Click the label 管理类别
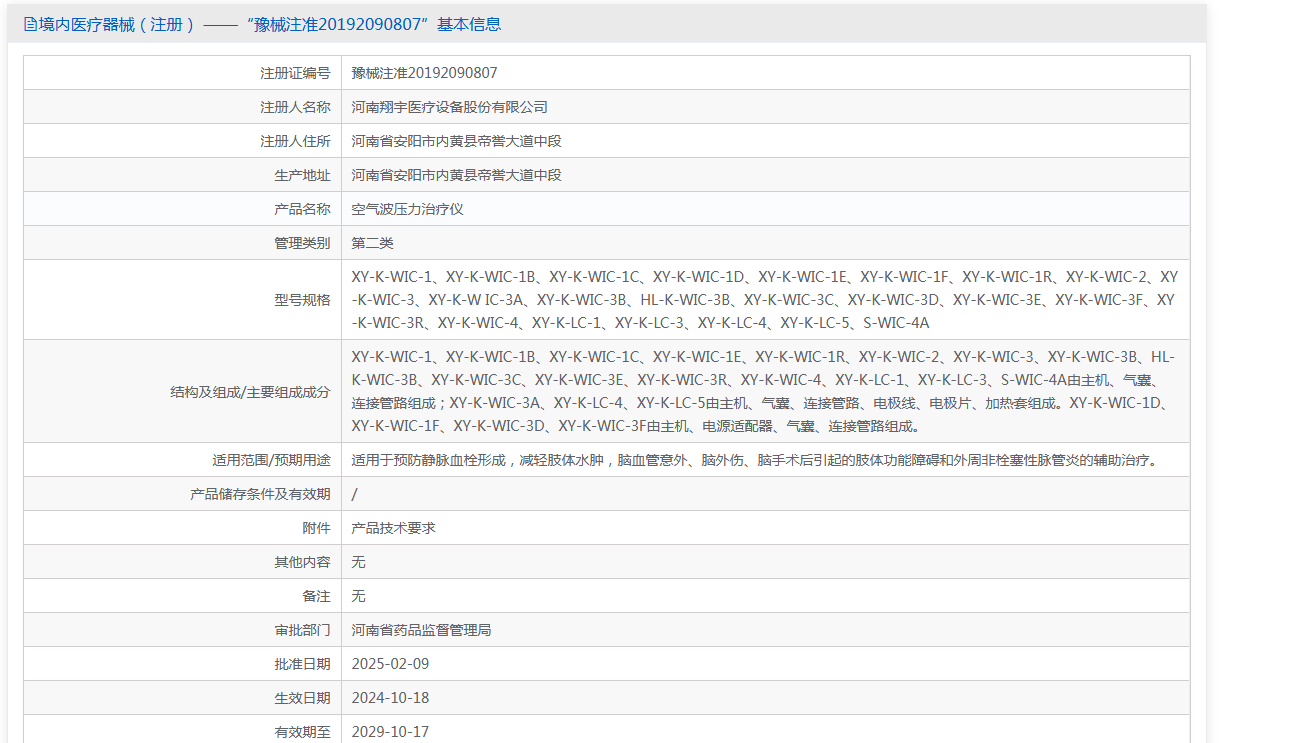Screen dimensions: 1315x743 [x=302, y=243]
